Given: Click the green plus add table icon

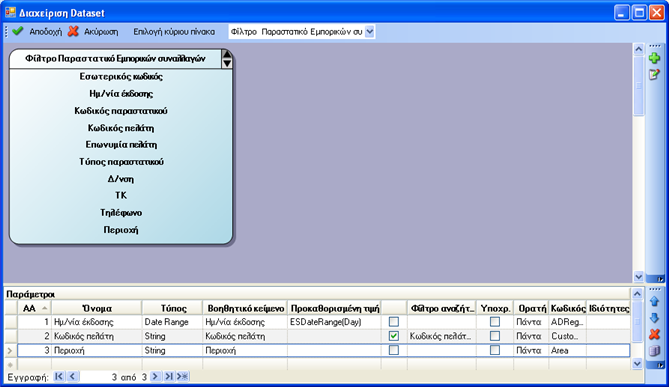Looking at the screenshot, I should 654,58.
